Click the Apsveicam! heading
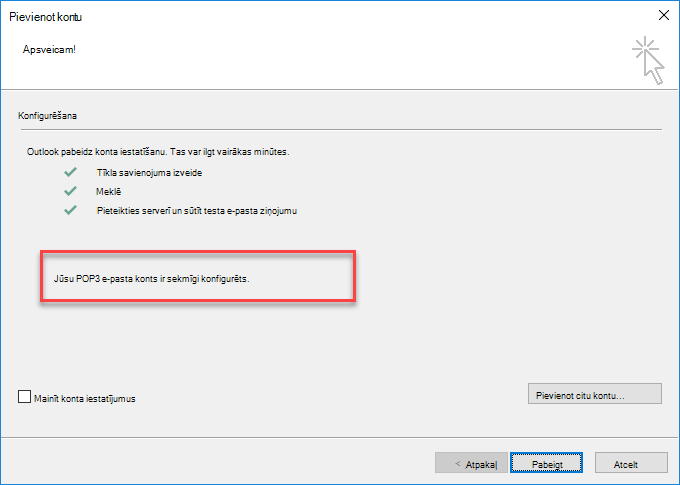 (49, 49)
